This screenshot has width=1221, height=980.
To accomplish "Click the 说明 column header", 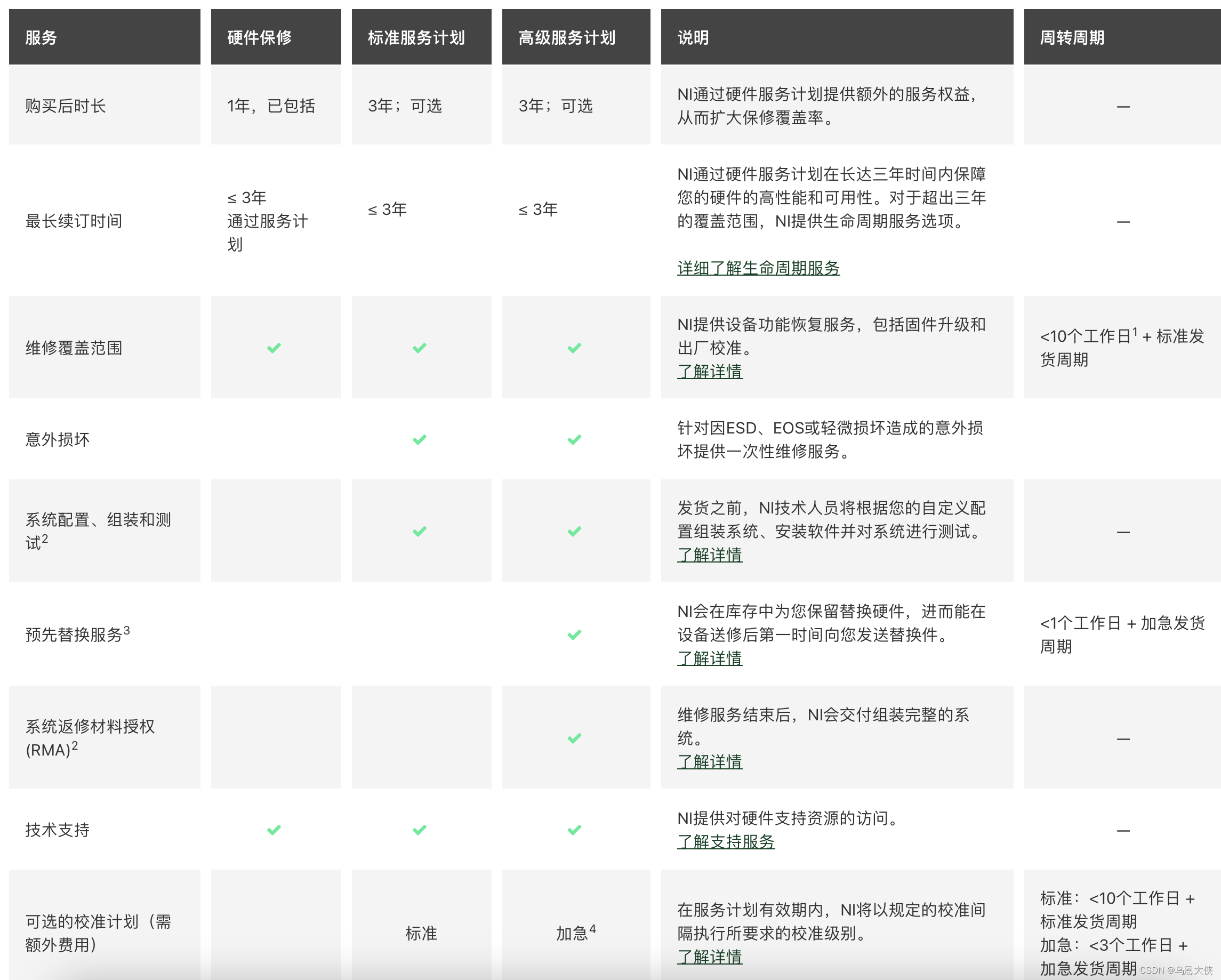I will click(837, 37).
